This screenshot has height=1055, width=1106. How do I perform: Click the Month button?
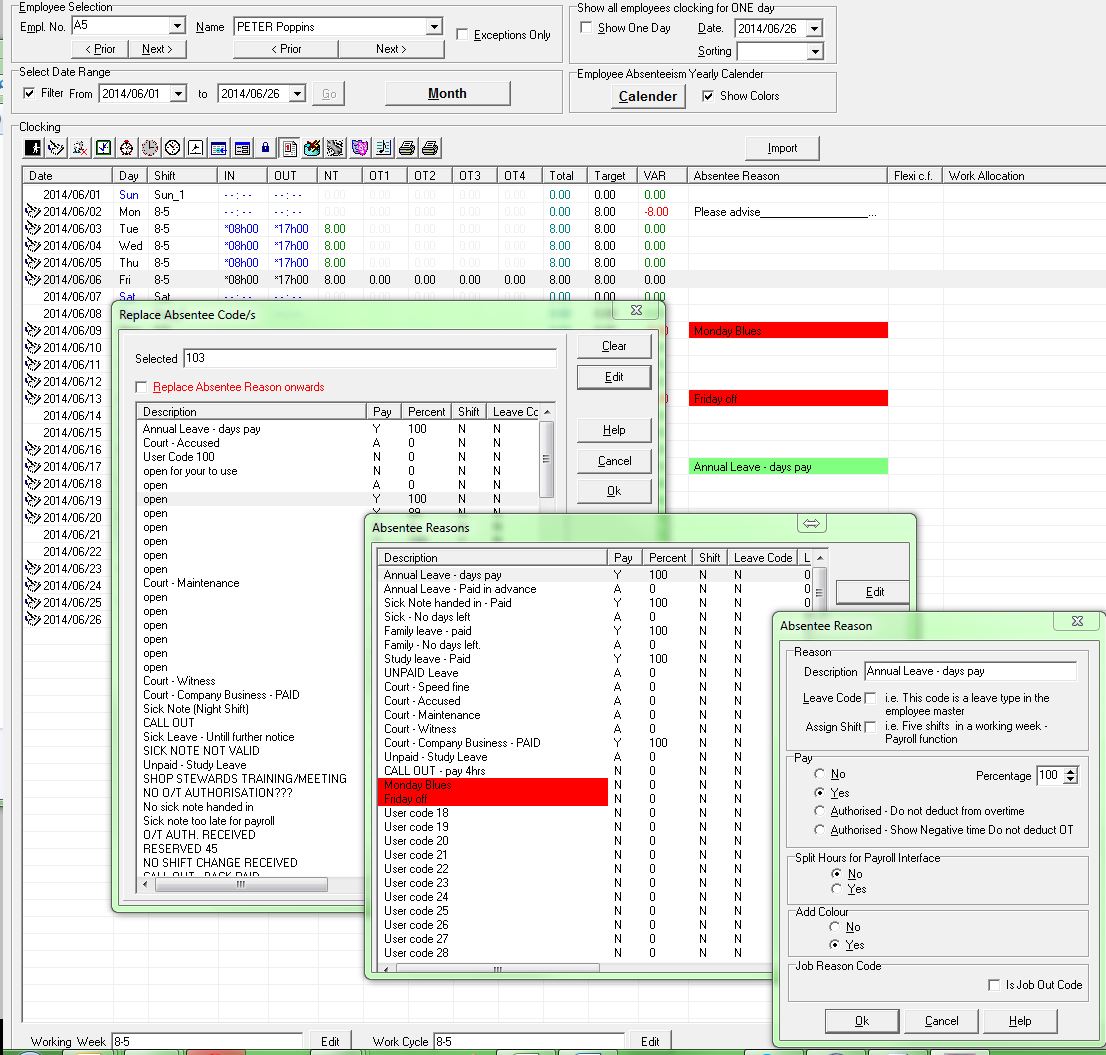[447, 93]
